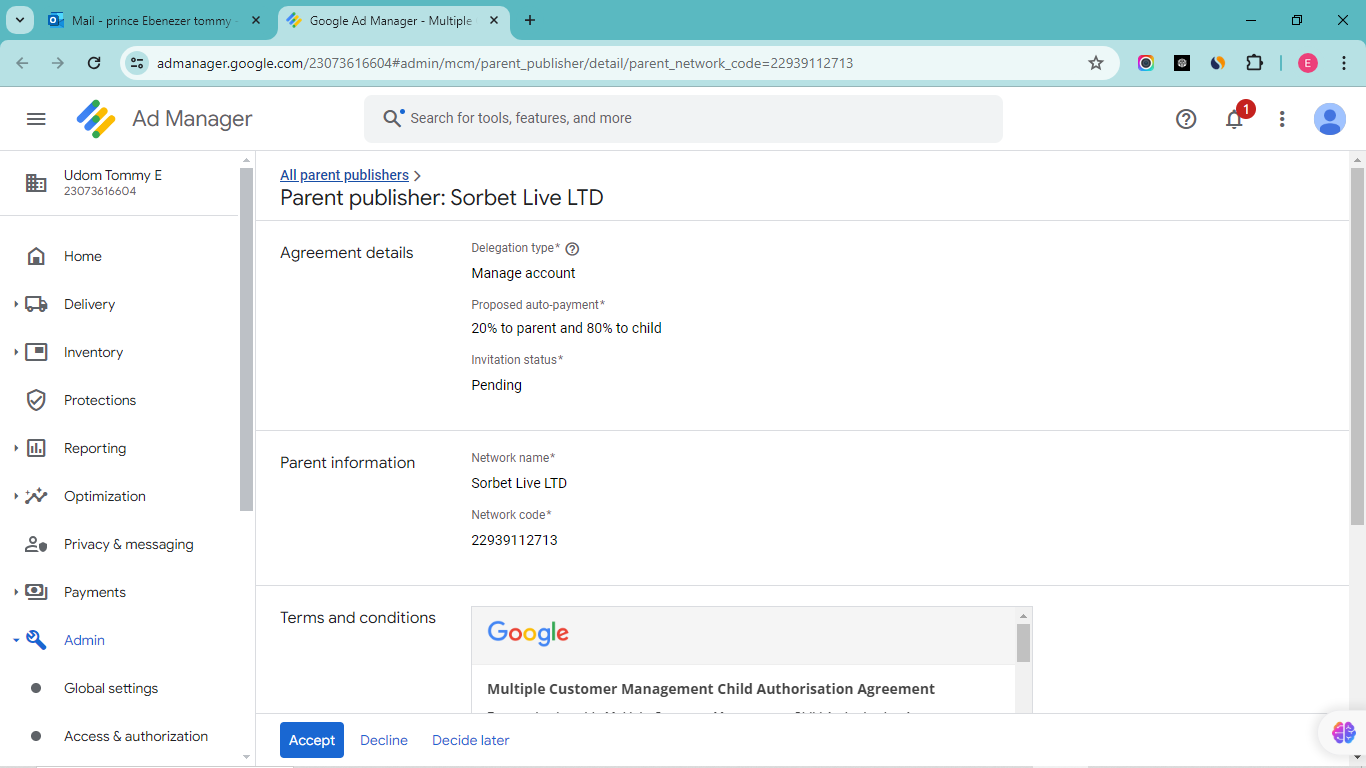Open the Ad Manager account avatar
The width and height of the screenshot is (1366, 768).
tap(1330, 119)
